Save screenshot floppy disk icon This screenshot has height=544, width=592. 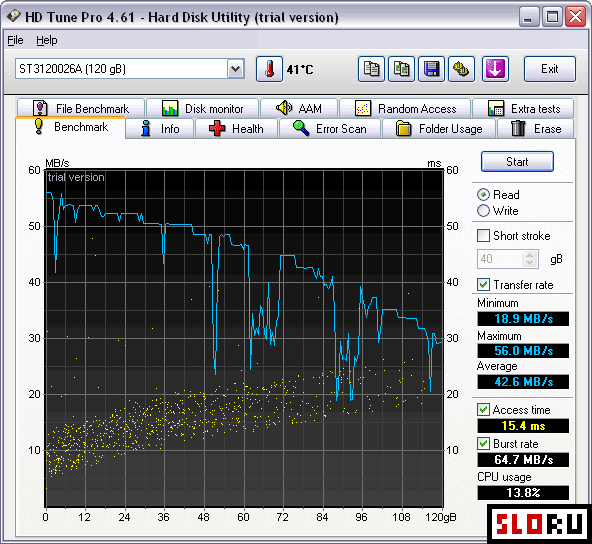(x=431, y=69)
